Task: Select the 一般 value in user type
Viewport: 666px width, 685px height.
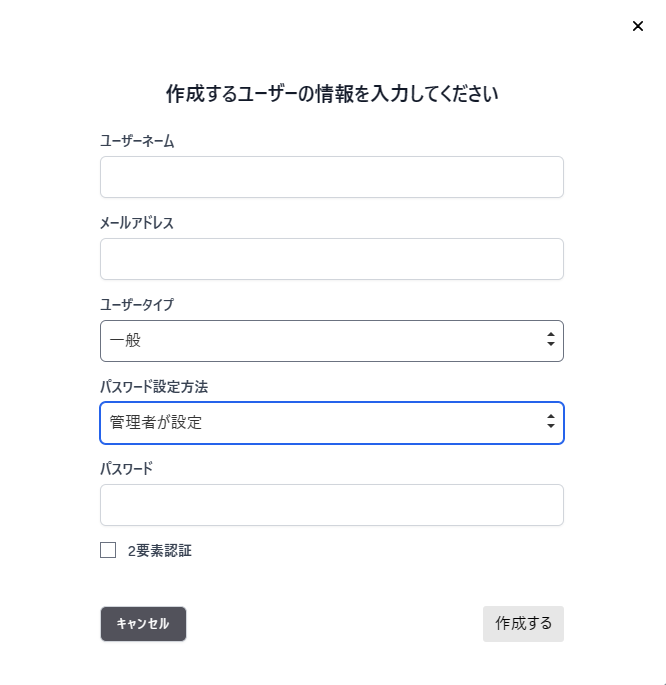Action: click(x=125, y=340)
